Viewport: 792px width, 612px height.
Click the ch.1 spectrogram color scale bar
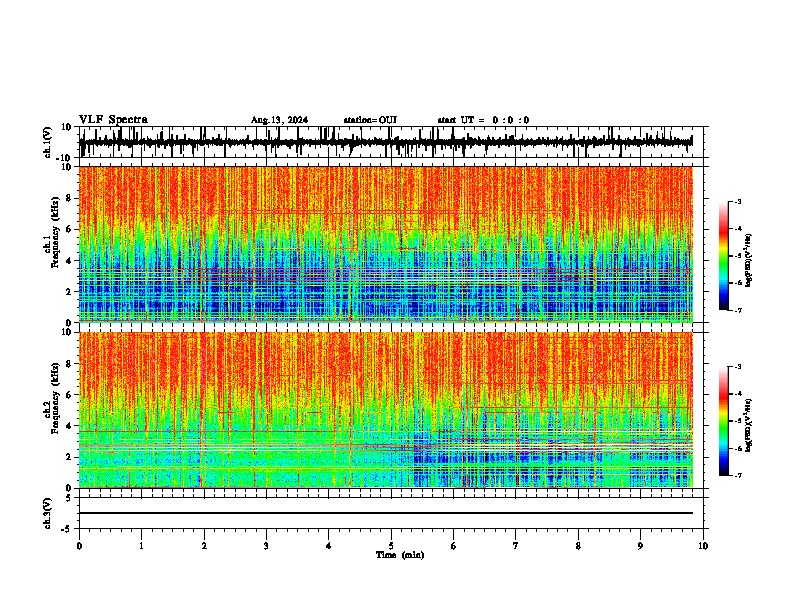coord(724,256)
